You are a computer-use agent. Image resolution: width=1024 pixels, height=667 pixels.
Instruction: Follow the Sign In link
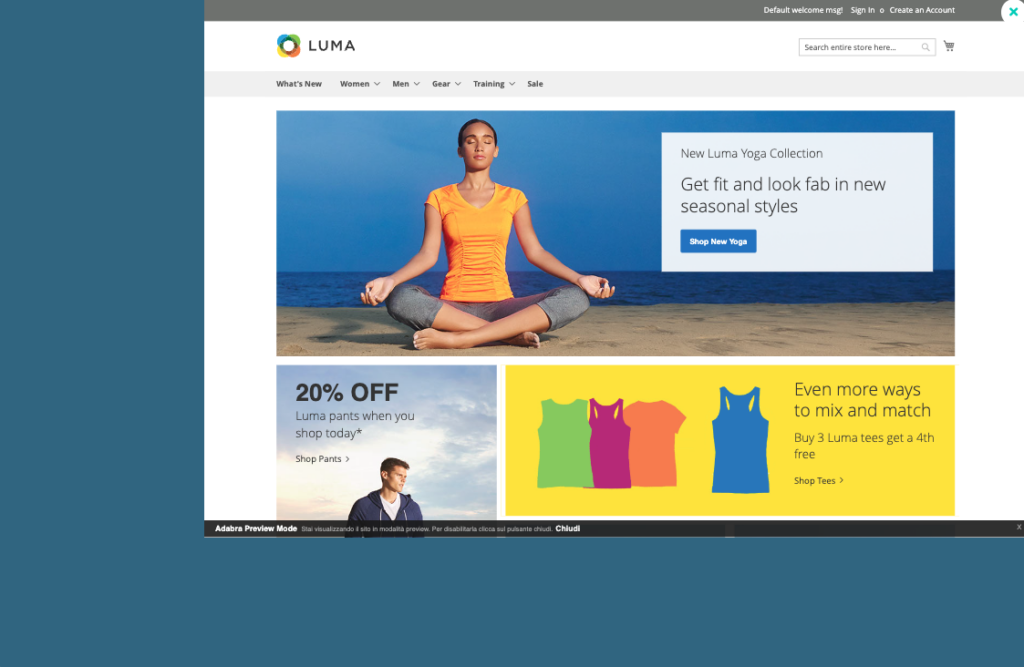point(862,10)
